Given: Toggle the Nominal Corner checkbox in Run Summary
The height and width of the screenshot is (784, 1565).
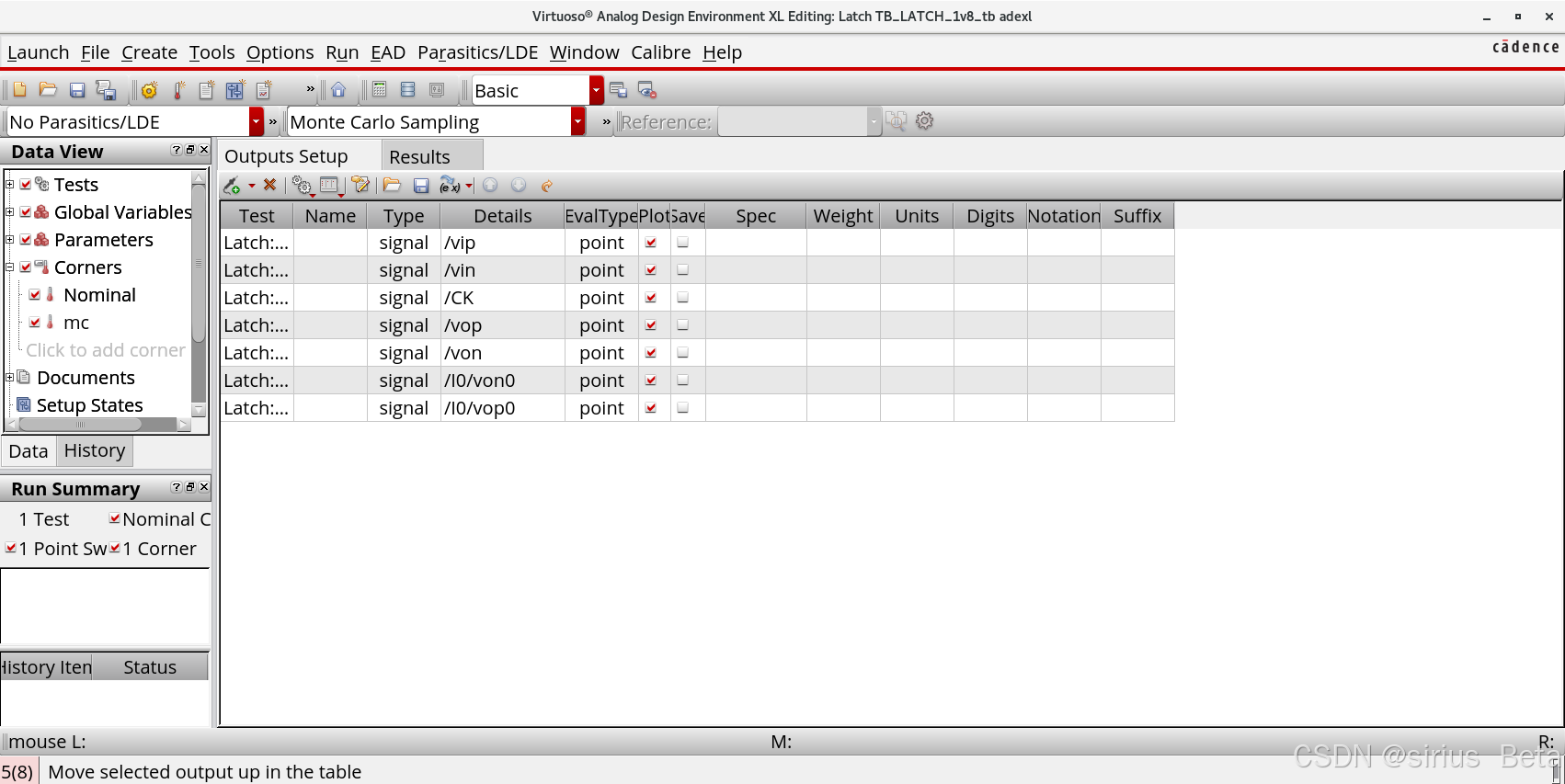Looking at the screenshot, I should pos(115,518).
